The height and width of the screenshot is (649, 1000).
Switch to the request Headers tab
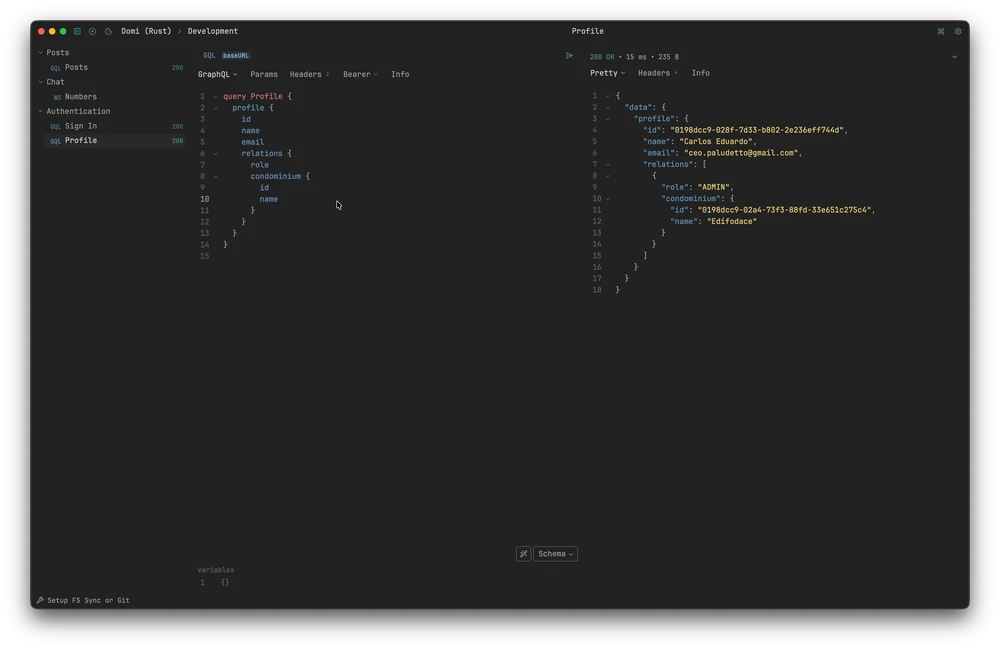tap(309, 75)
